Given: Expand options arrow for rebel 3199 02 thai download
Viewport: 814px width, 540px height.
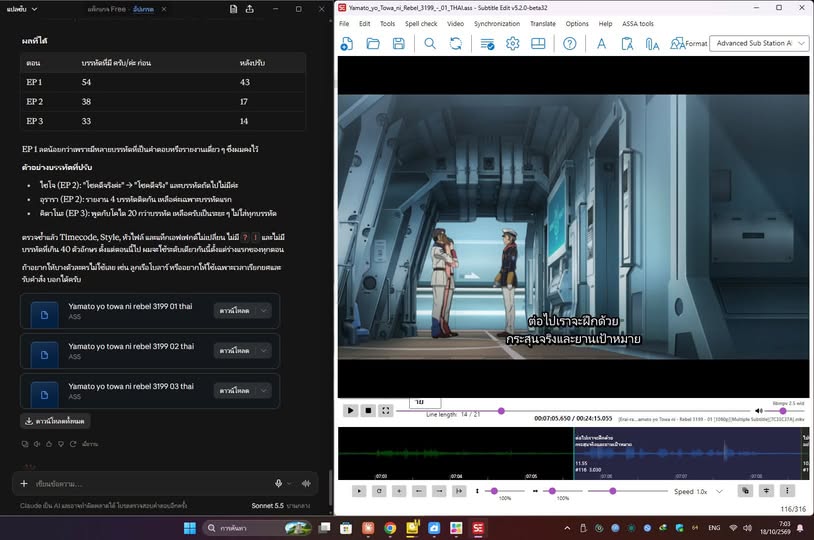Looking at the screenshot, I should point(264,350).
